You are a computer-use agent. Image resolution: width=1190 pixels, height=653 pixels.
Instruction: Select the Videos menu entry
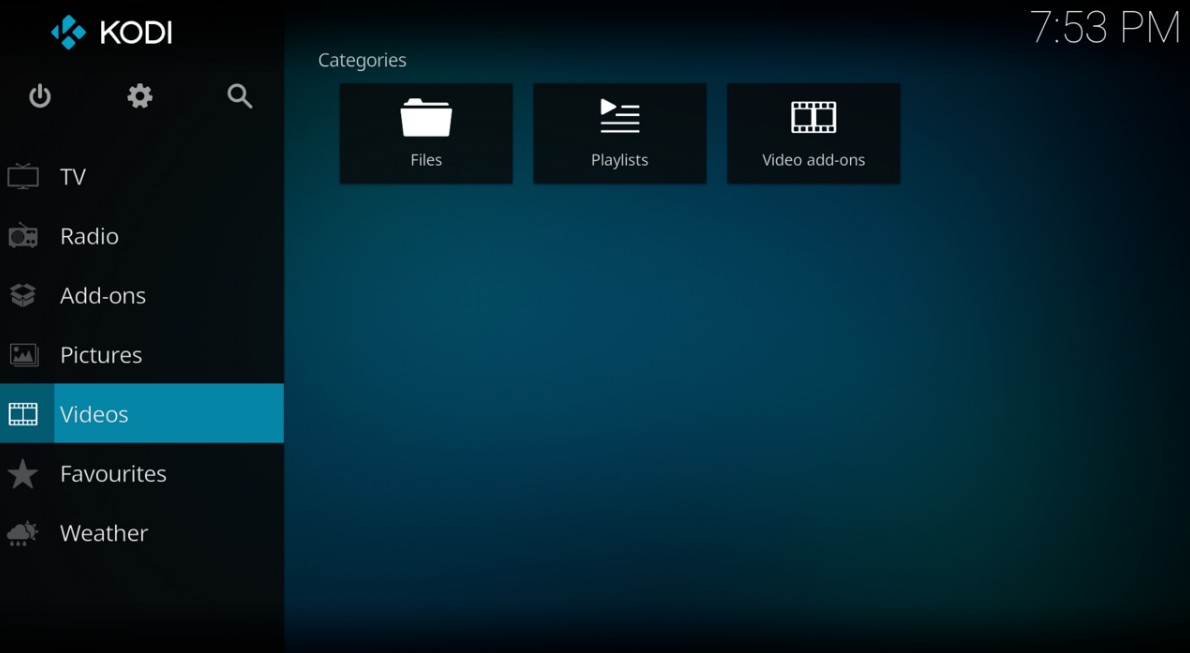pos(94,413)
